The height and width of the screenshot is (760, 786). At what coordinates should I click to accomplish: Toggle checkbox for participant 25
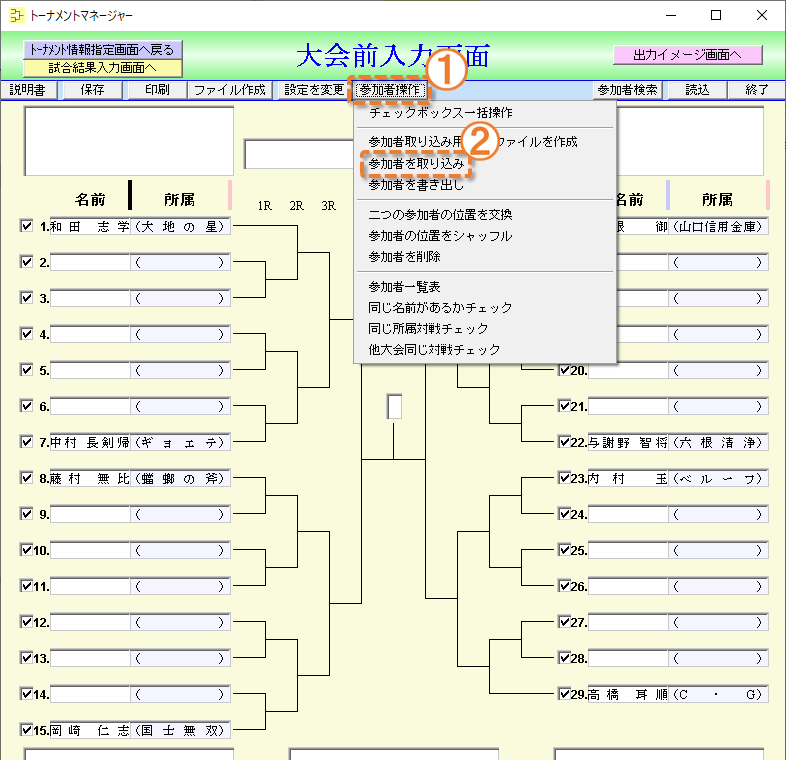click(x=564, y=549)
